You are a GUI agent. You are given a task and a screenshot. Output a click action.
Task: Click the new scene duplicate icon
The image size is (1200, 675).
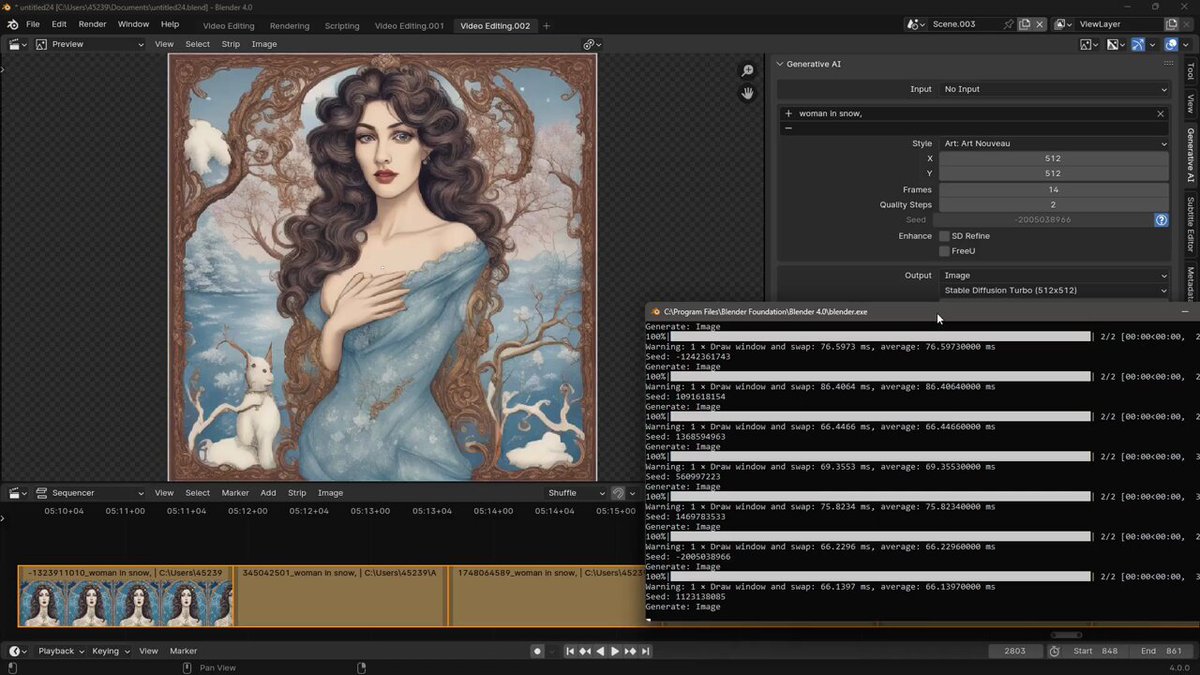pos(1024,24)
